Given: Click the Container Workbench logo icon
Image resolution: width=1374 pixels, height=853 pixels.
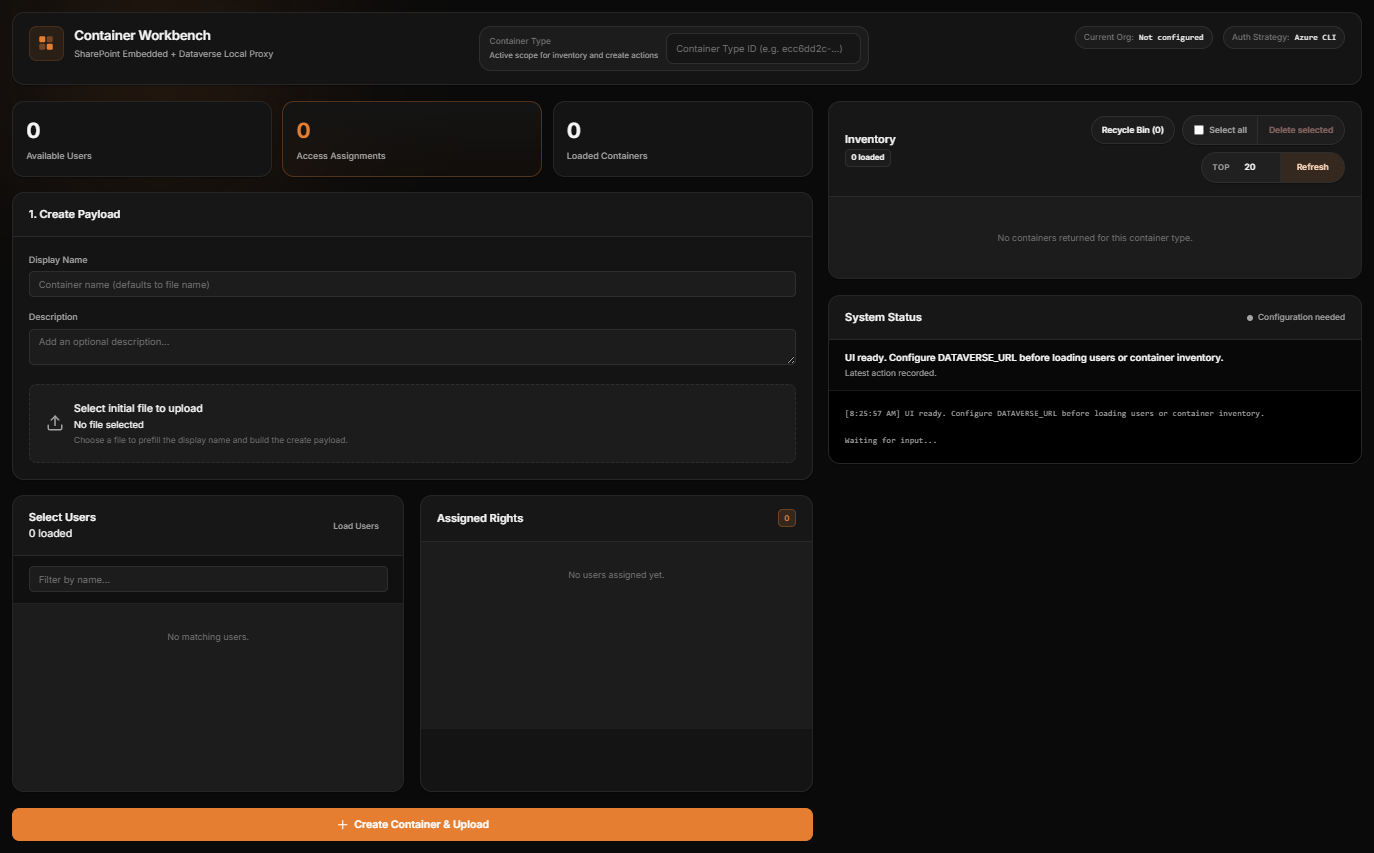Looking at the screenshot, I should point(46,43).
